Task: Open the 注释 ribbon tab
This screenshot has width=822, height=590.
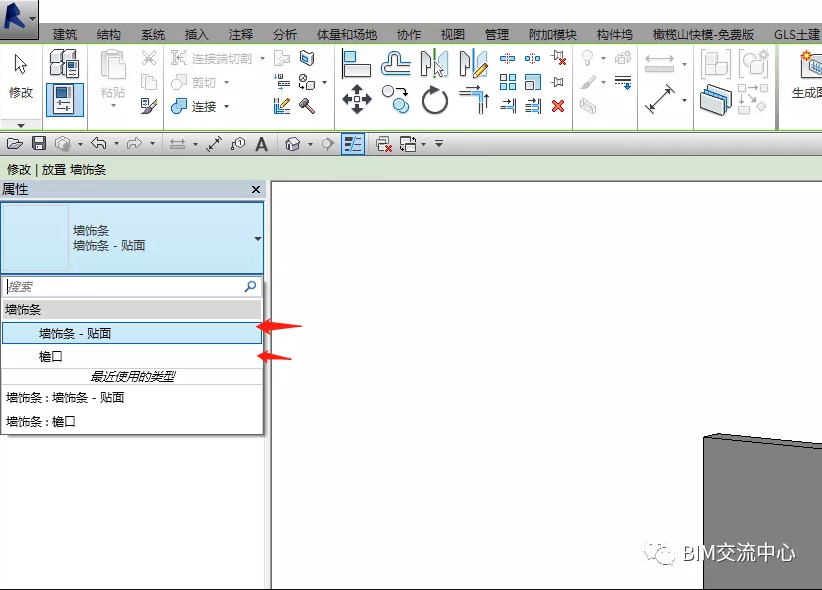Action: tap(241, 35)
